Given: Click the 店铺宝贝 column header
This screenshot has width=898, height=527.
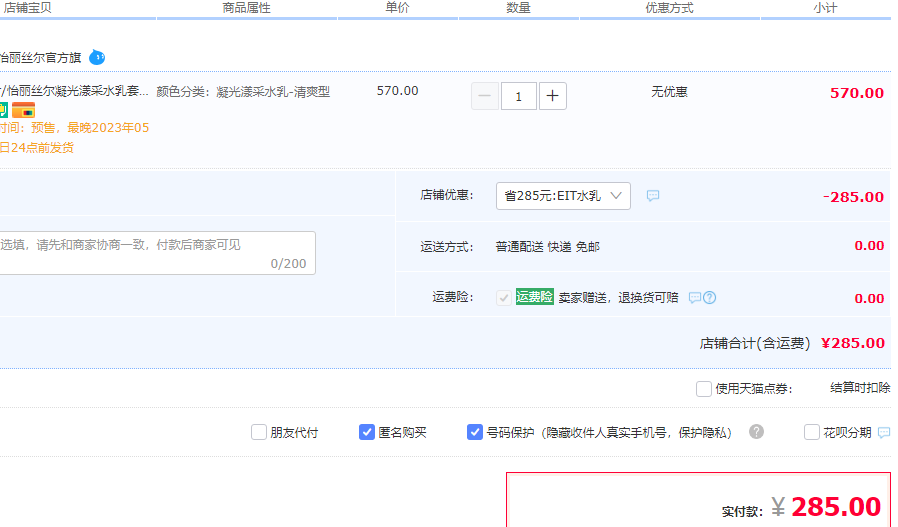Looking at the screenshot, I should 27,7.
